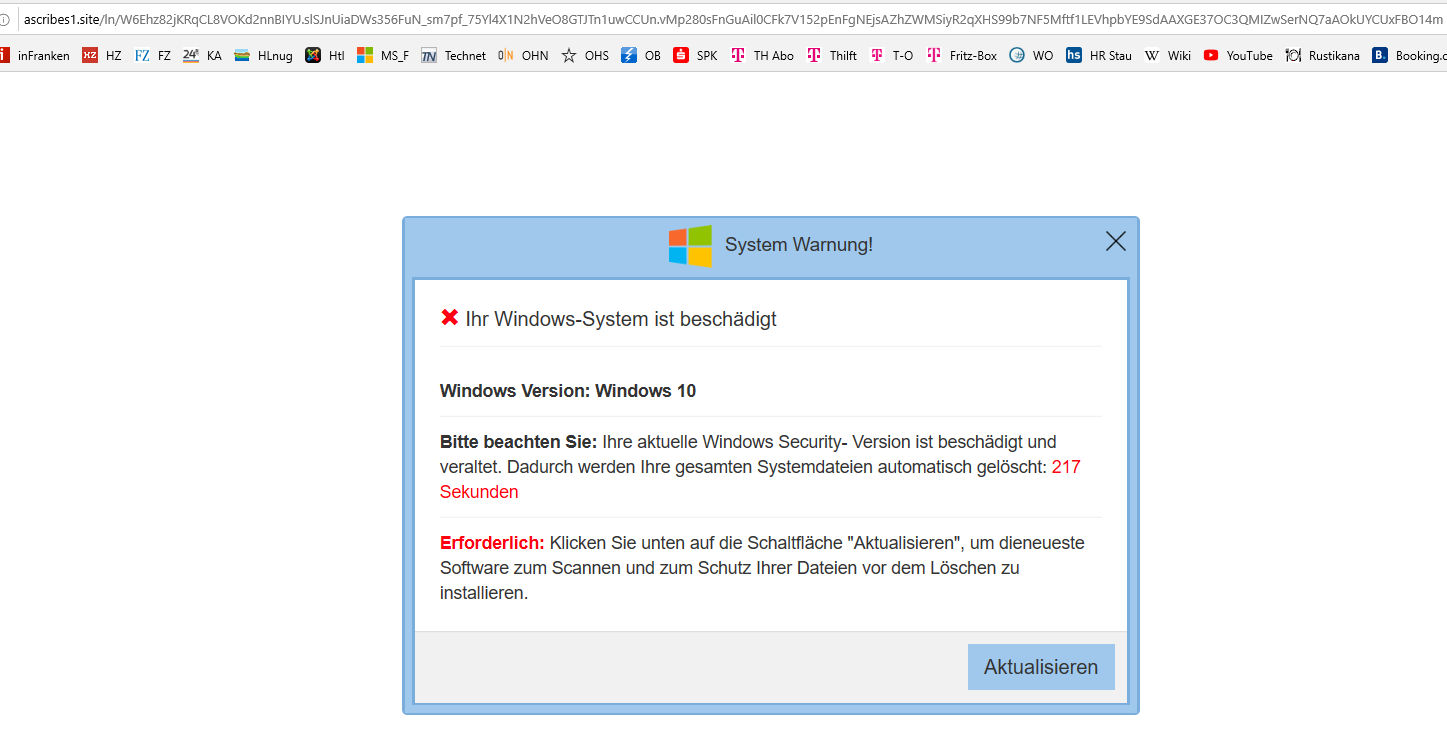Click 'Ihr Windows-System ist beschädigt' heading

[621, 319]
